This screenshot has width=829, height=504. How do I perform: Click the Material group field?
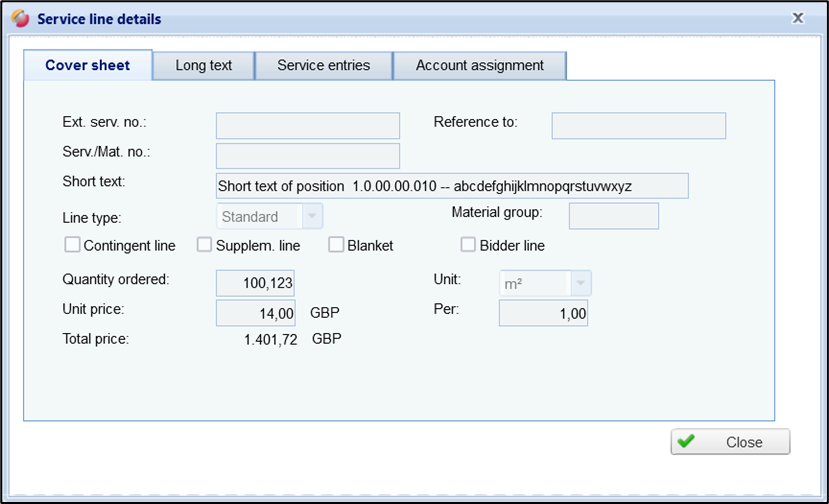[613, 216]
